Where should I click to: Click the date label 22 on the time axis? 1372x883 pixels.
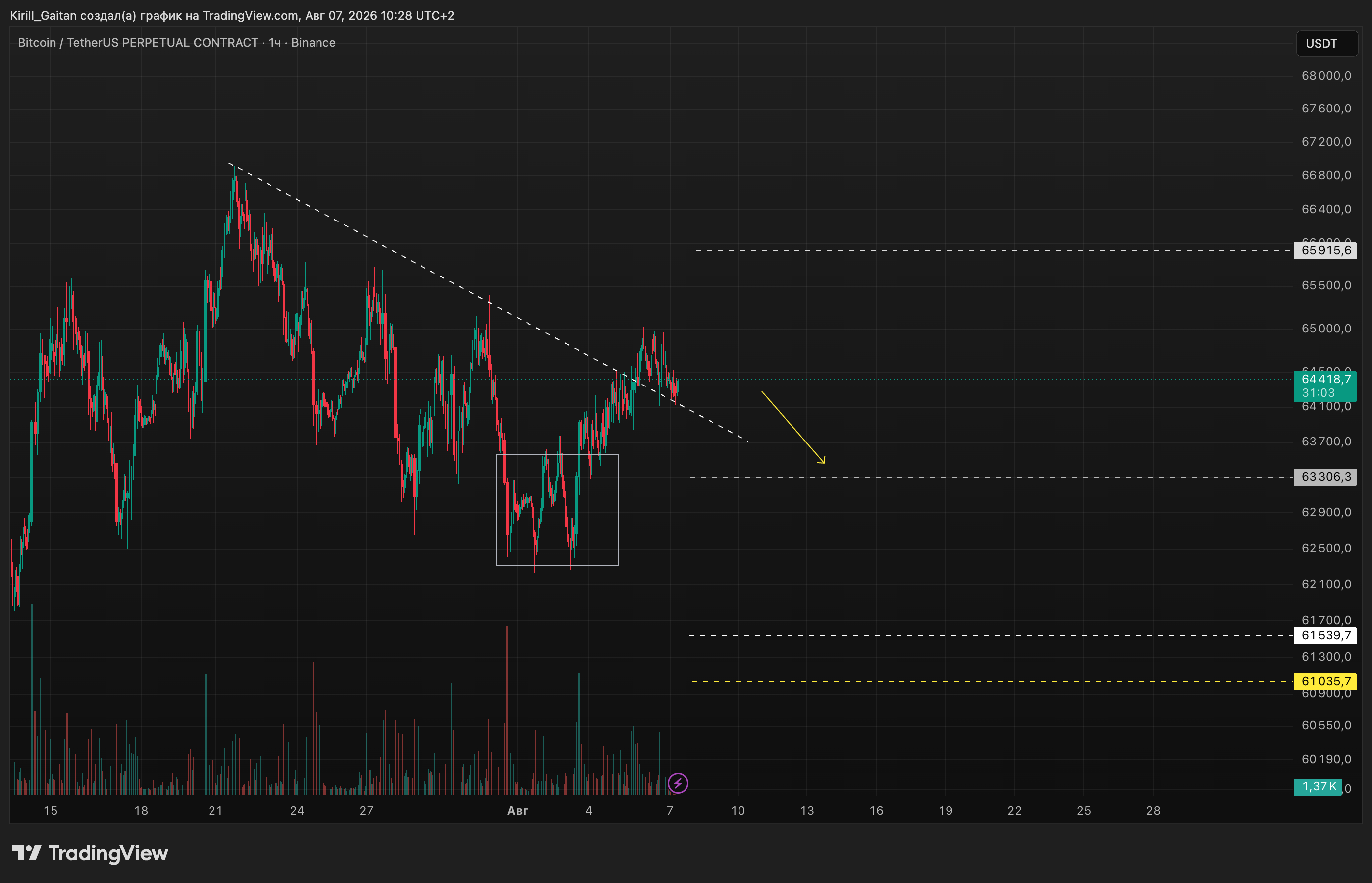coord(1014,811)
